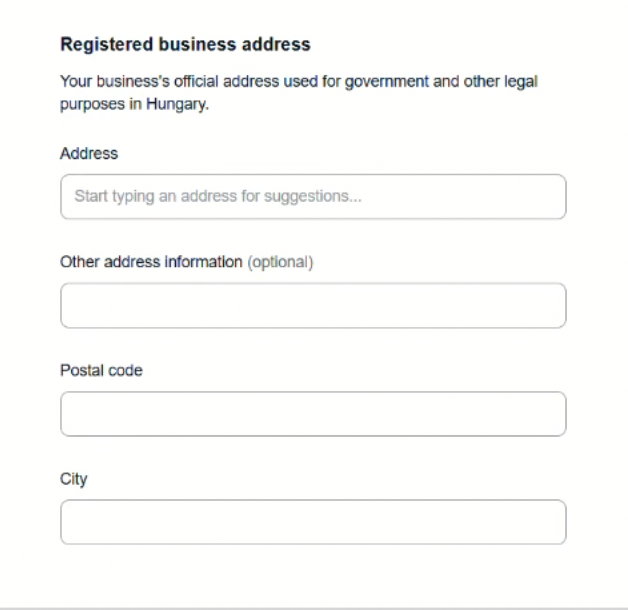Screen dimensions: 628x610
Task: Click the "City" field label
Action: [x=74, y=479]
